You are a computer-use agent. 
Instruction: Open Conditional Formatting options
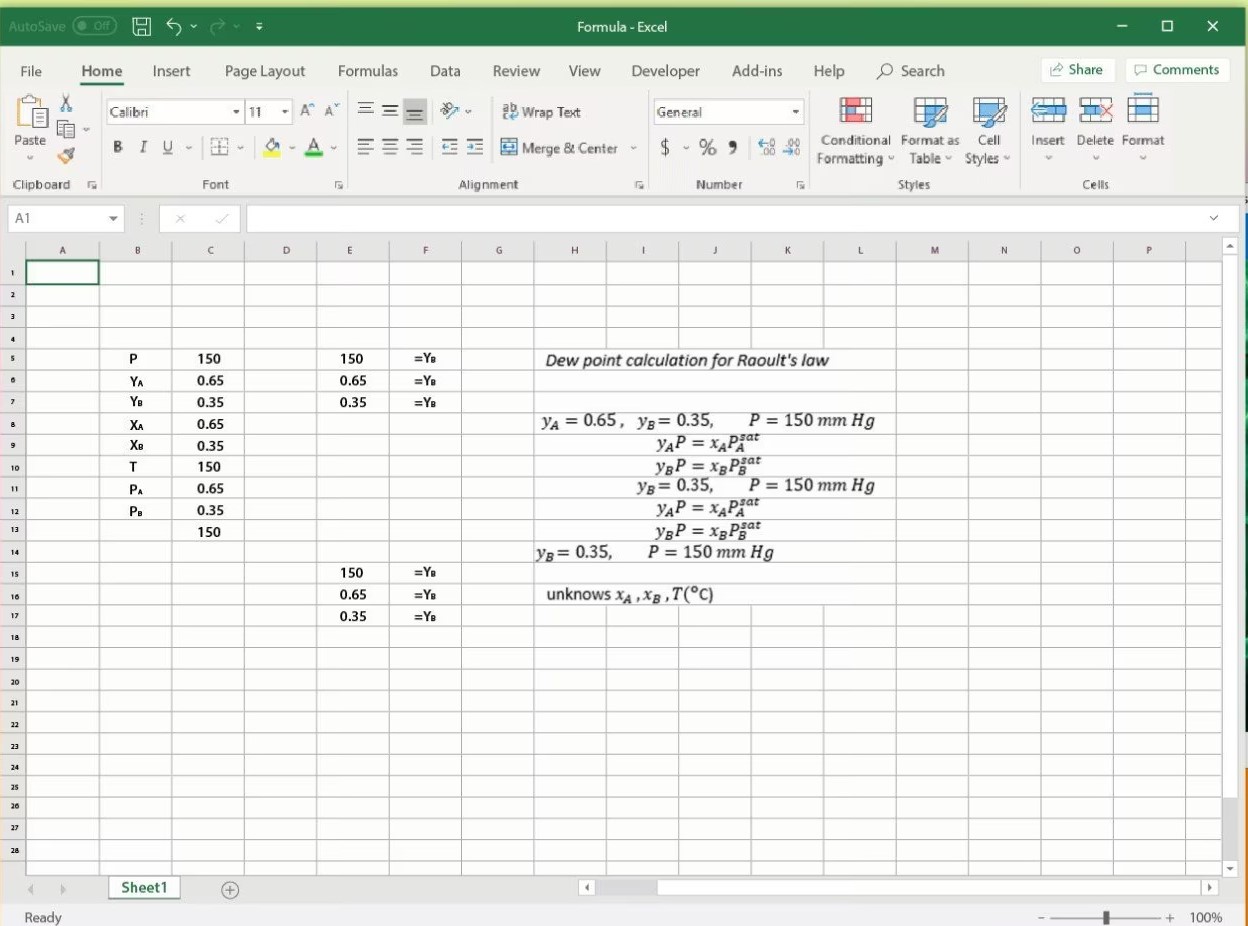click(855, 130)
